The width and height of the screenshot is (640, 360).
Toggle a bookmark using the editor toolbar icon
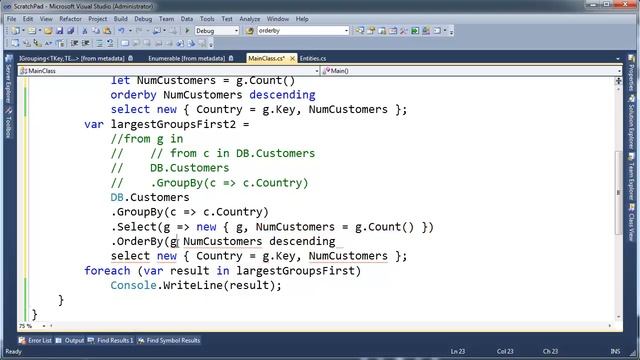click(124, 43)
